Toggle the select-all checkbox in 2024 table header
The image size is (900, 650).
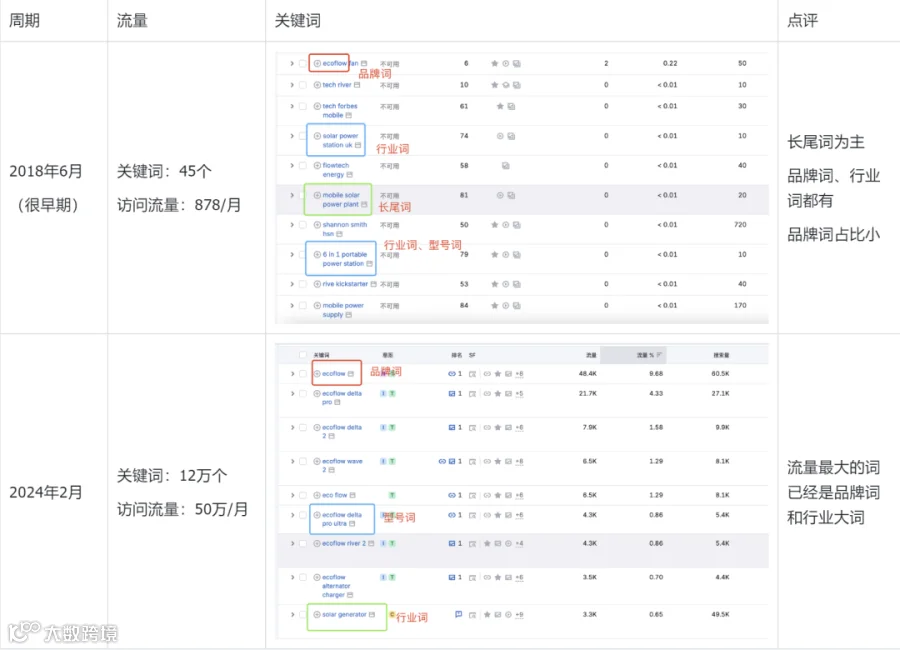pos(303,355)
